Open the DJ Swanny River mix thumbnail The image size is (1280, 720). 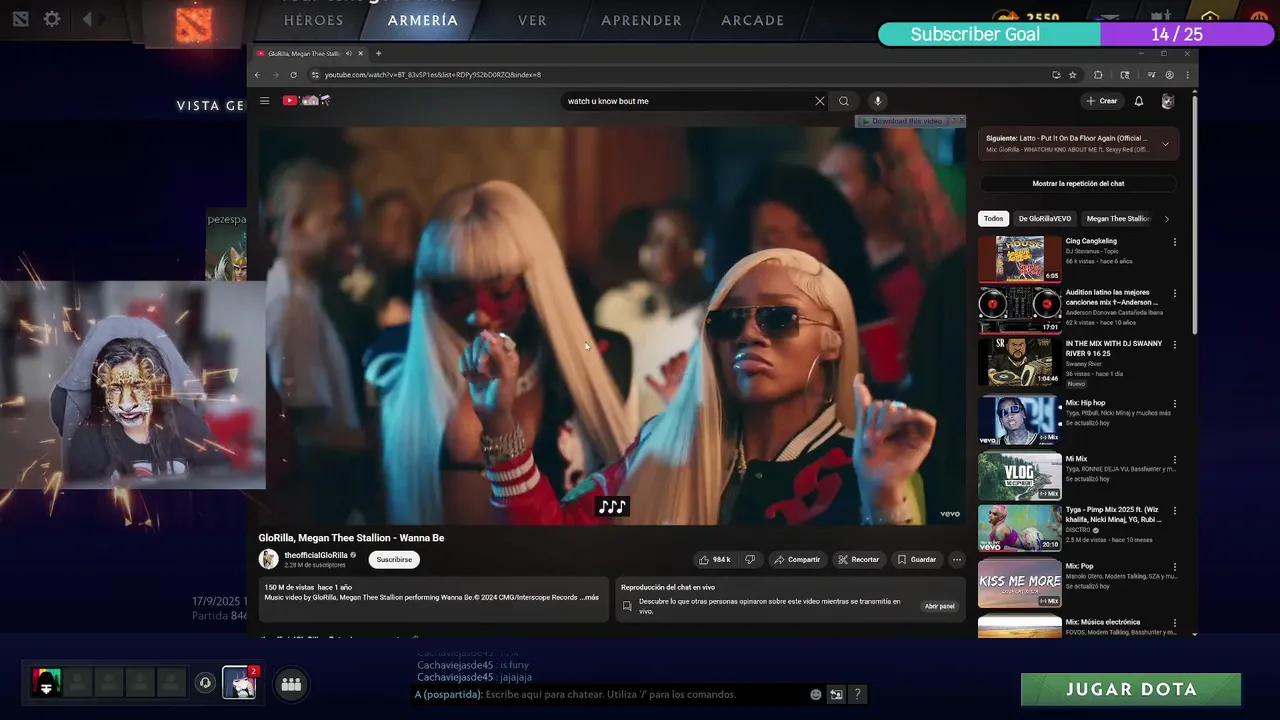tap(1020, 363)
